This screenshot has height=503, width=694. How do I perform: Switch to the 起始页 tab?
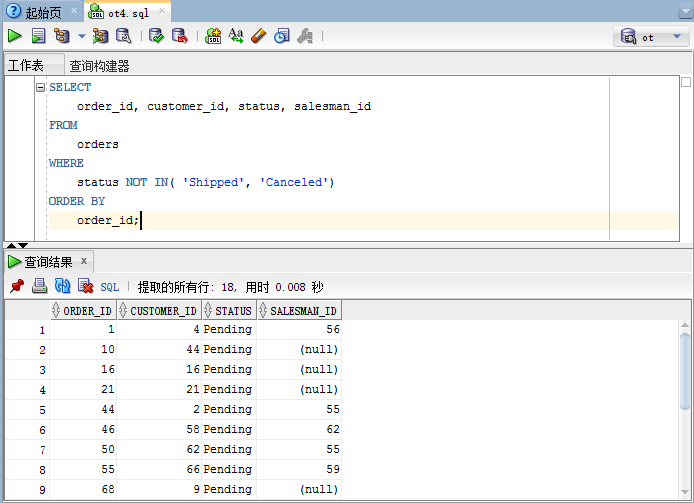click(x=33, y=12)
